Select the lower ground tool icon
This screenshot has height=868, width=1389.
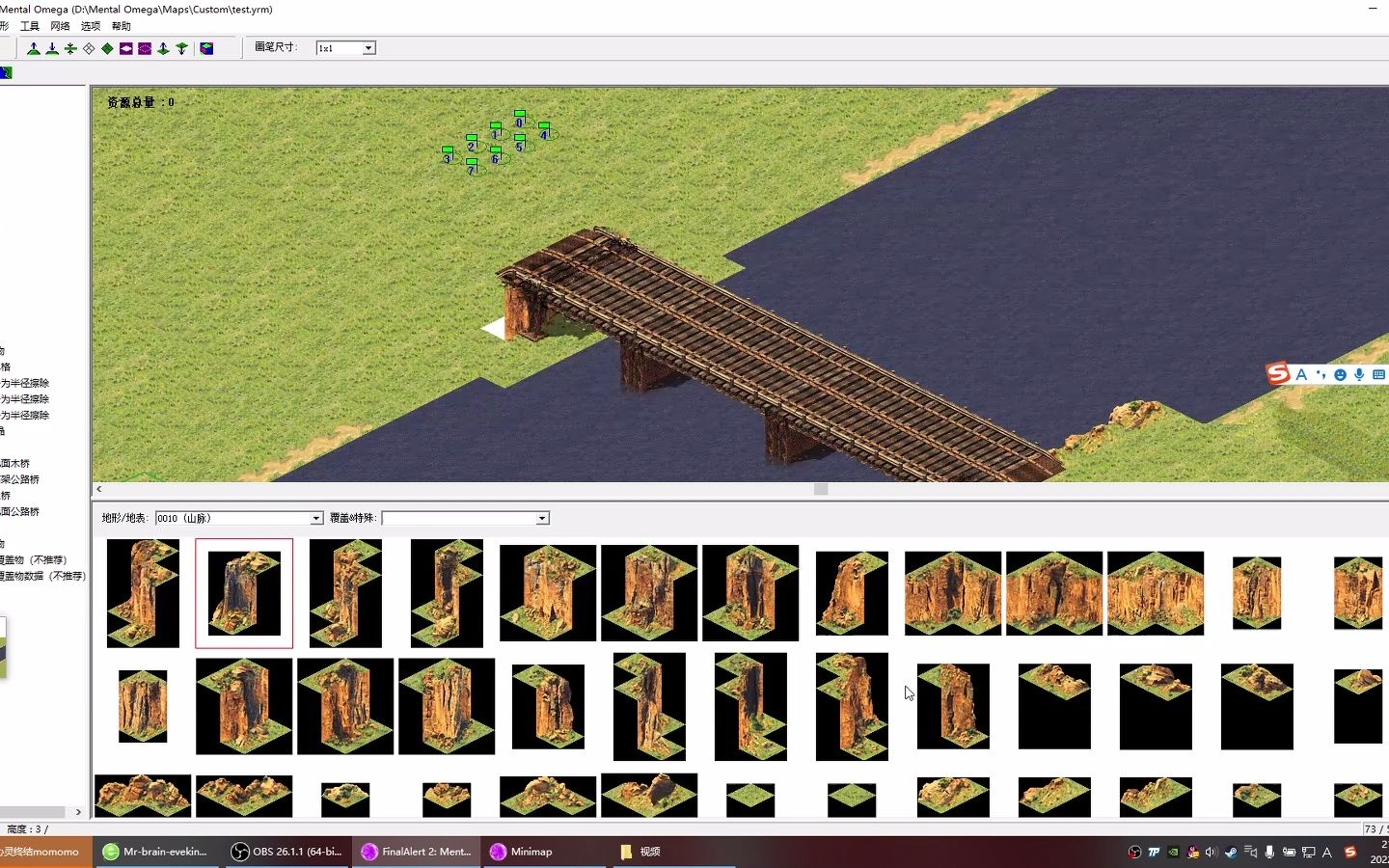click(52, 48)
